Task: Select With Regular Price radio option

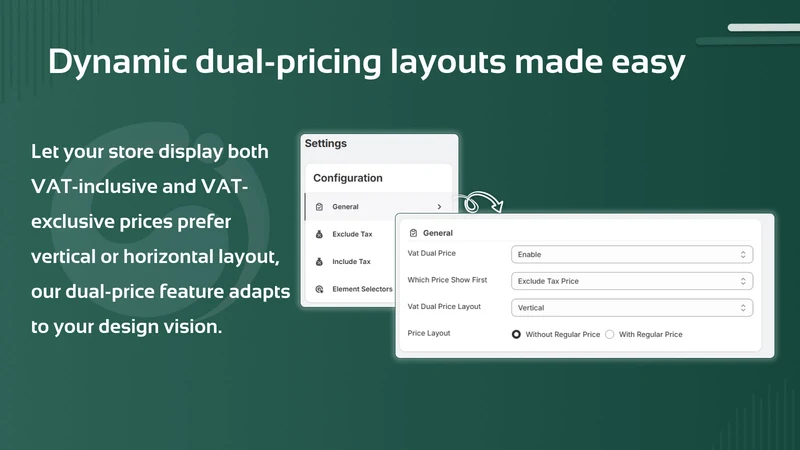Action: coord(610,334)
